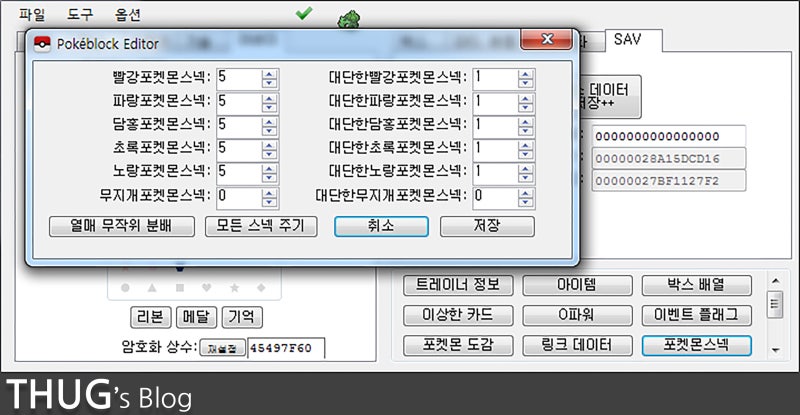Click the 링크 데이터 button
Image resolution: width=800 pixels, height=415 pixels.
coord(577,346)
